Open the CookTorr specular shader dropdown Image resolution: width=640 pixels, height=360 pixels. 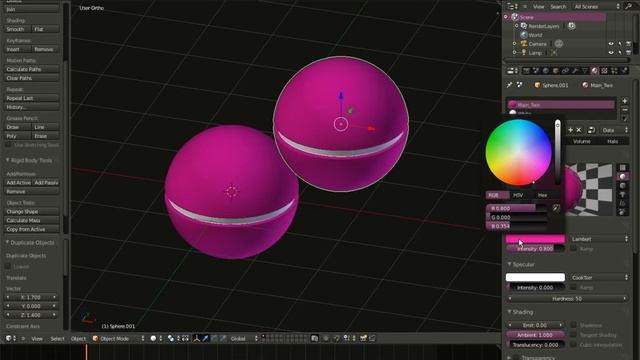click(x=600, y=278)
